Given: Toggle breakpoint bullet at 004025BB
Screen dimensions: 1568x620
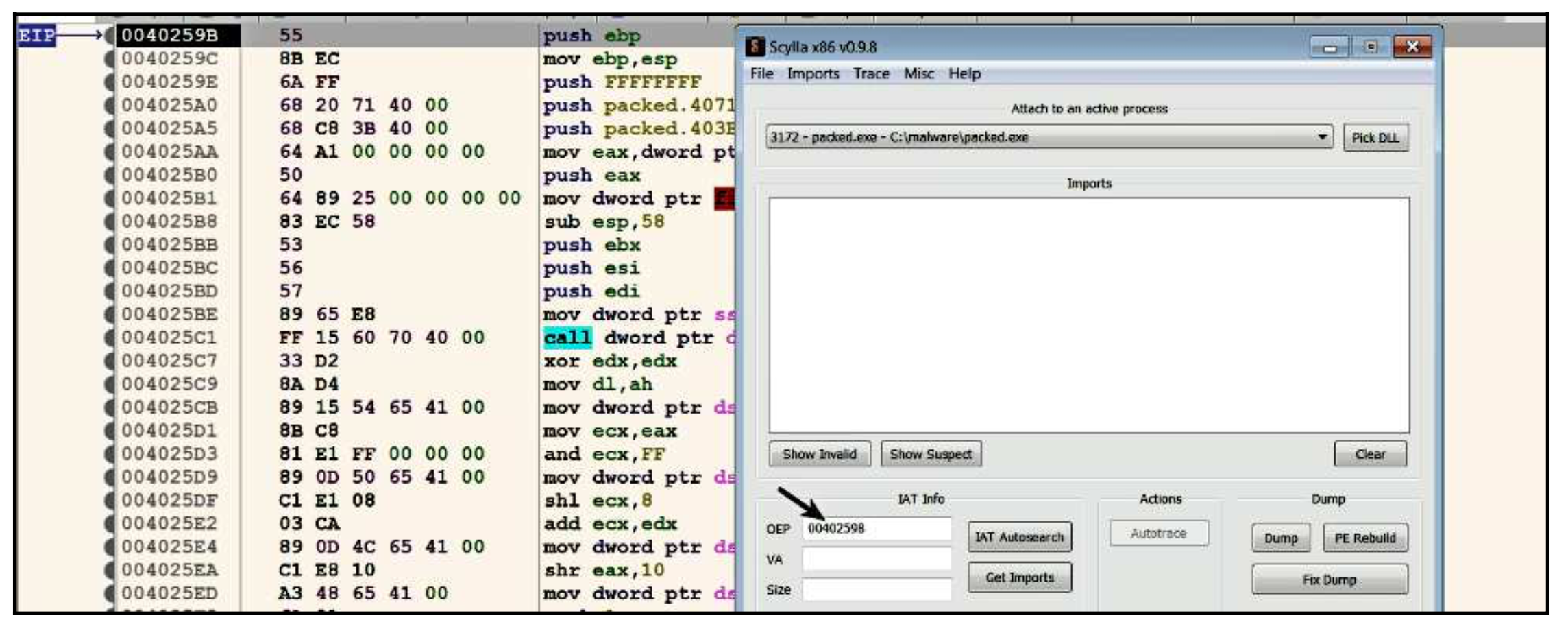Looking at the screenshot, I should [110, 245].
